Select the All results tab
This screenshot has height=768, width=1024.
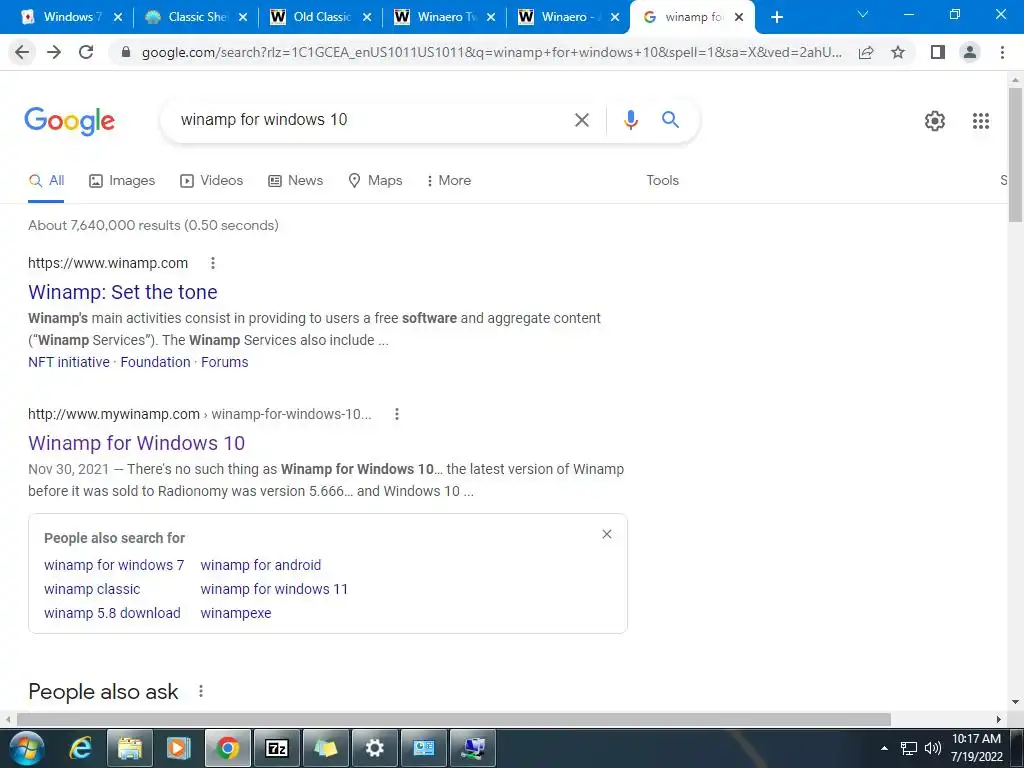click(46, 180)
